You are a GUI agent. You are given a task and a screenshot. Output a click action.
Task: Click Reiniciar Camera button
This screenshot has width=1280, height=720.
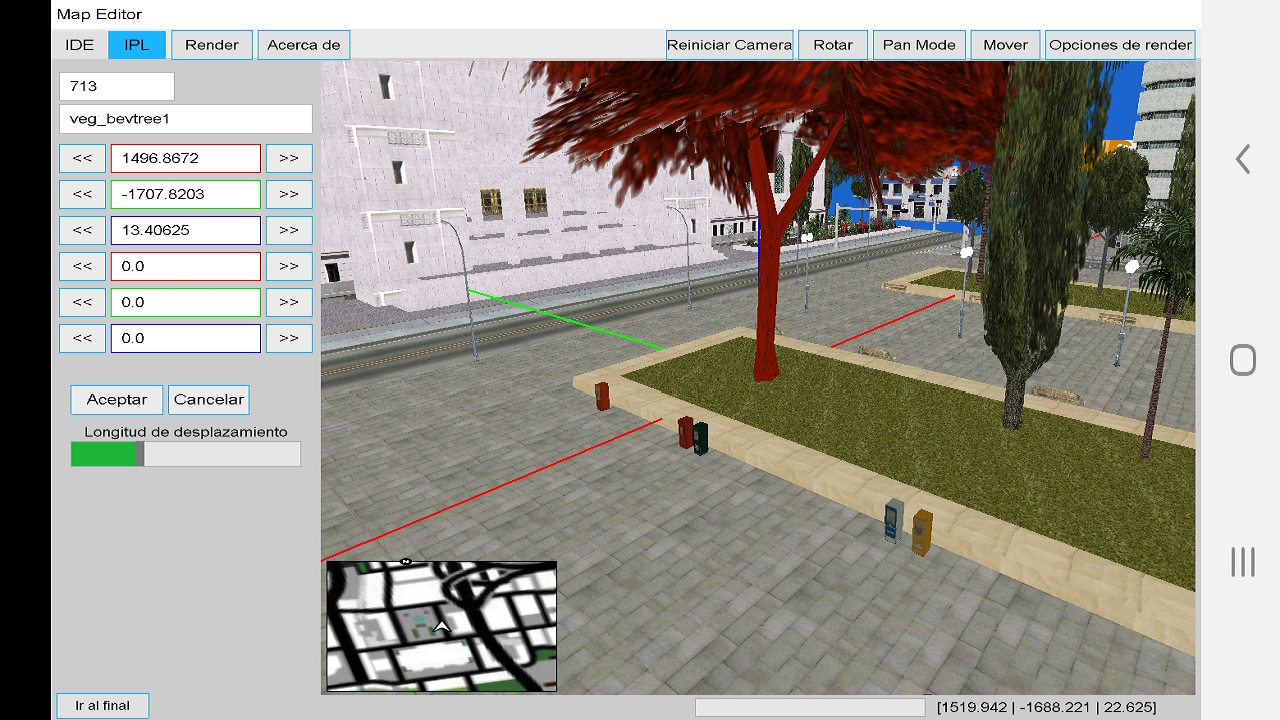point(730,45)
